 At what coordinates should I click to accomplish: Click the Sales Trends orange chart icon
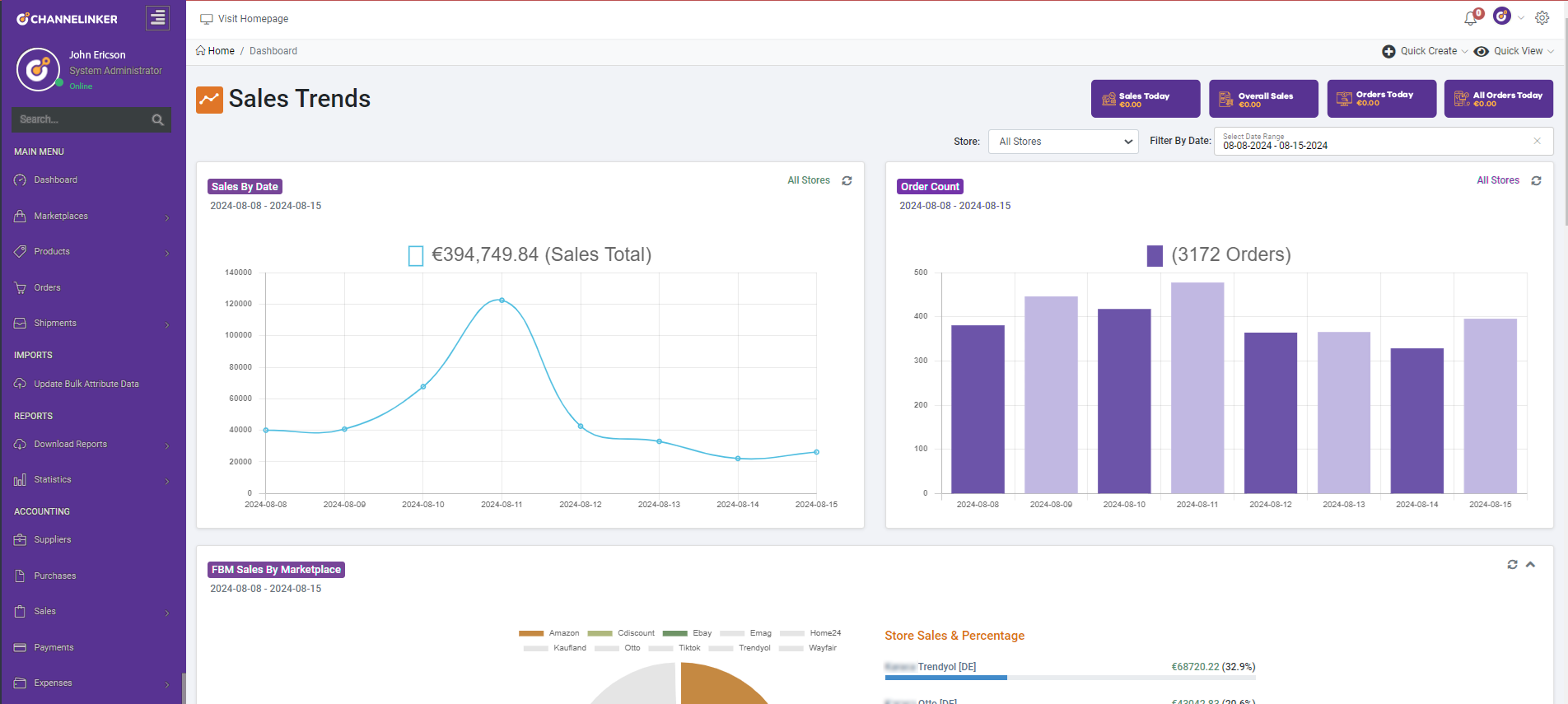[x=209, y=100]
